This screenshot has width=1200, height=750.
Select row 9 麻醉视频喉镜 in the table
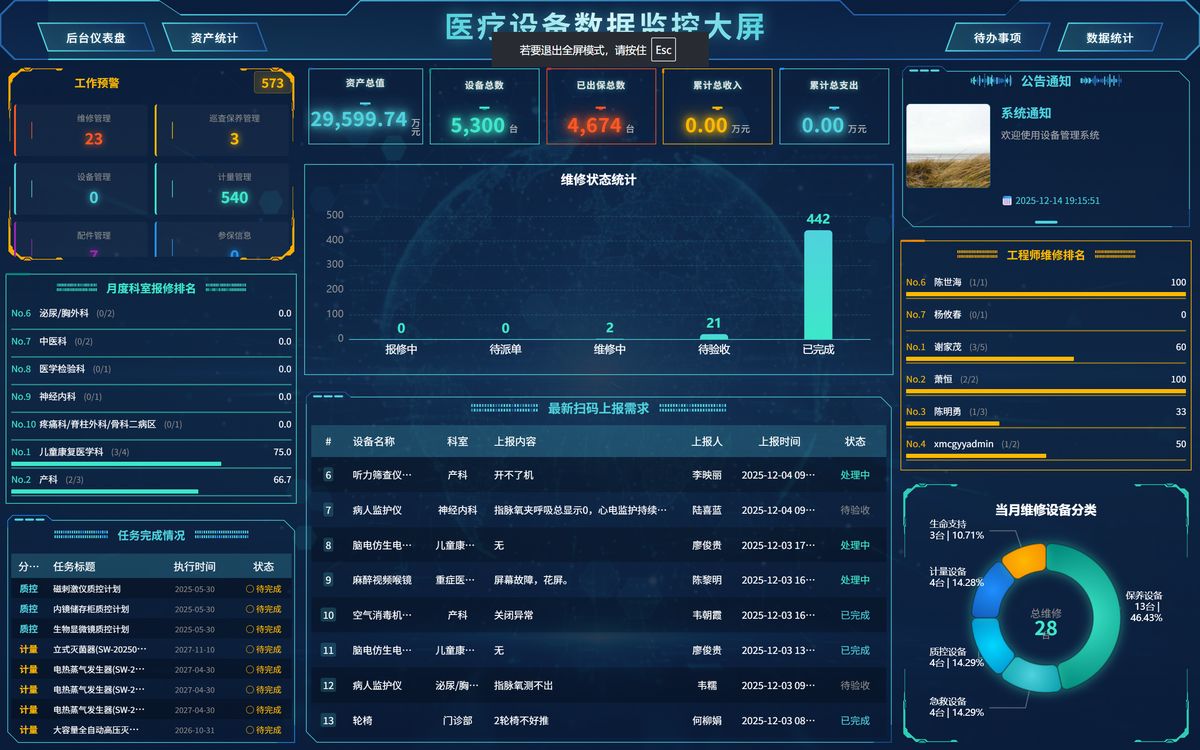(x=599, y=580)
